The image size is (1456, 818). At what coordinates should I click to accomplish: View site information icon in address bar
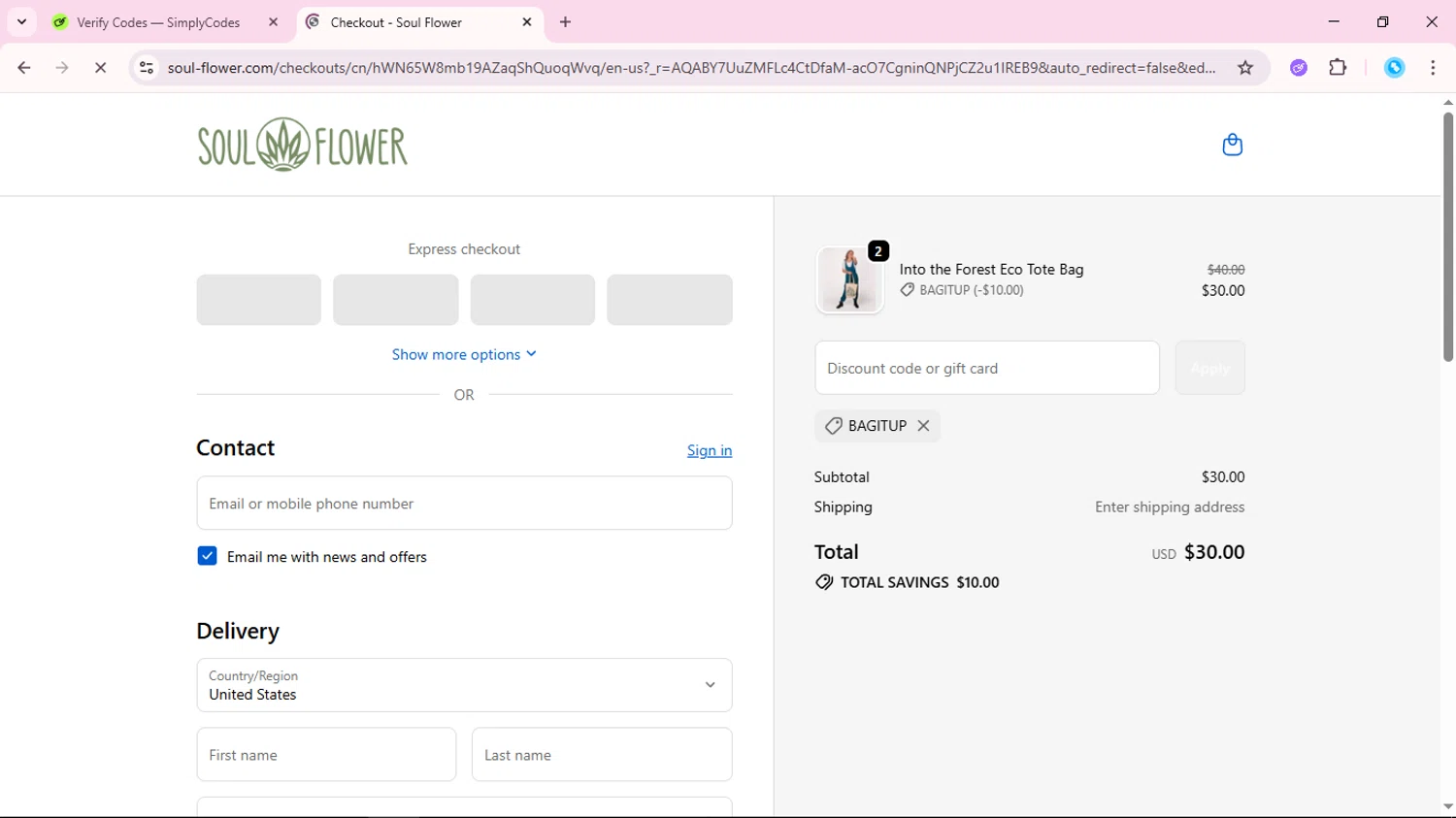coord(147,68)
